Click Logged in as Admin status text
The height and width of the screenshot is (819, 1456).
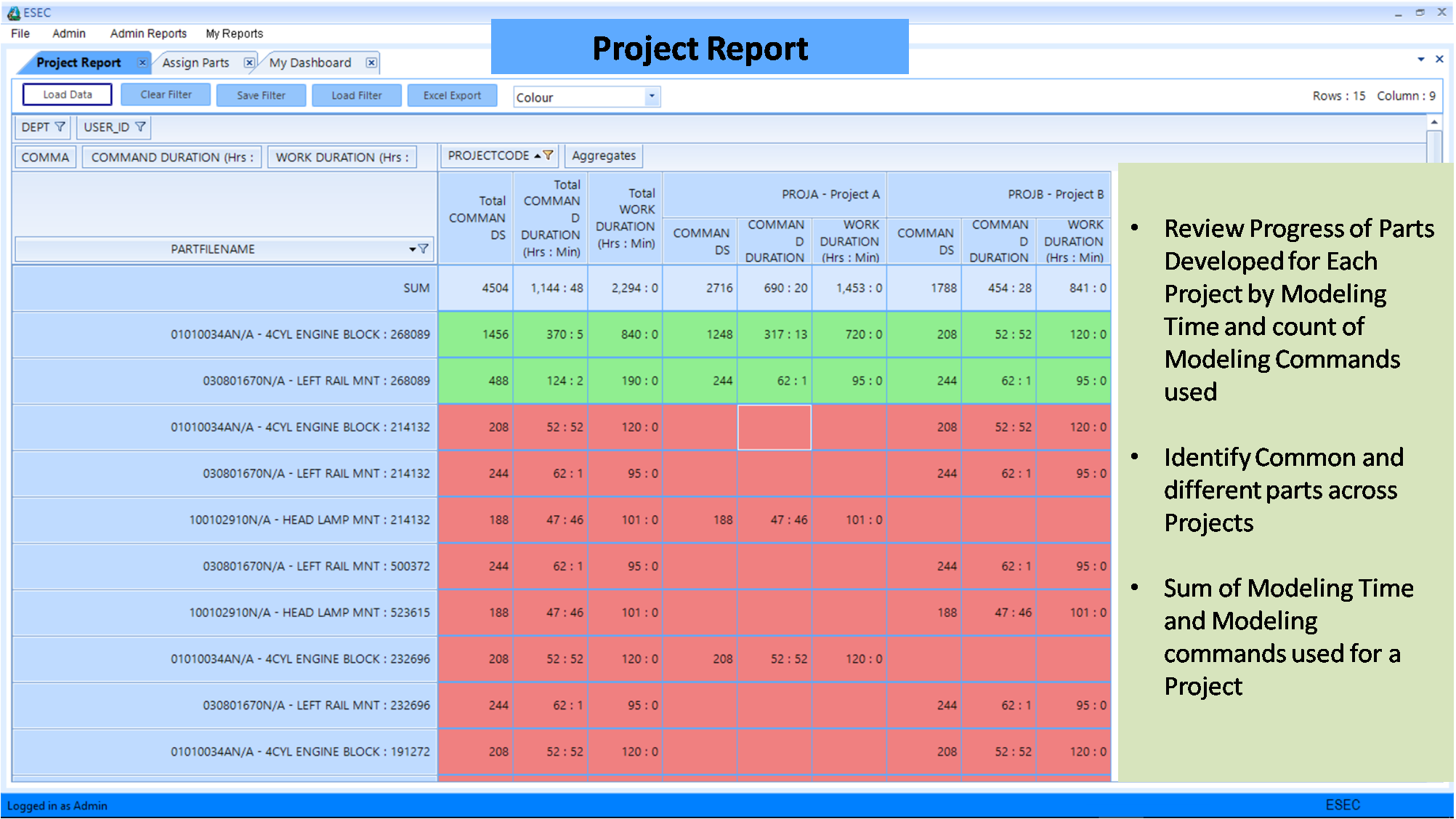coord(57,806)
